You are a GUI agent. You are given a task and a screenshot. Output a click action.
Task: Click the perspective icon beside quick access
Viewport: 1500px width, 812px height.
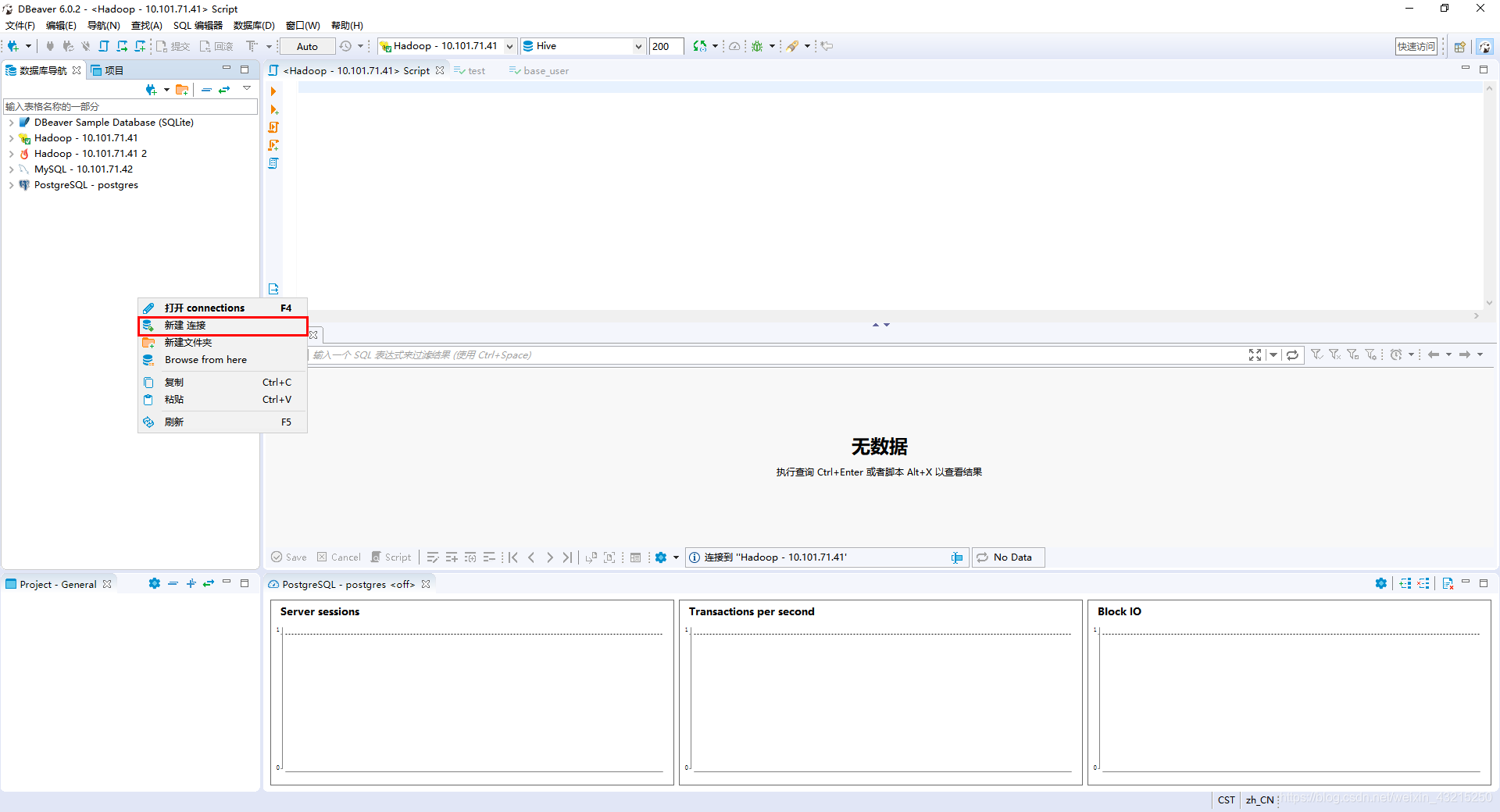pyautogui.click(x=1459, y=47)
